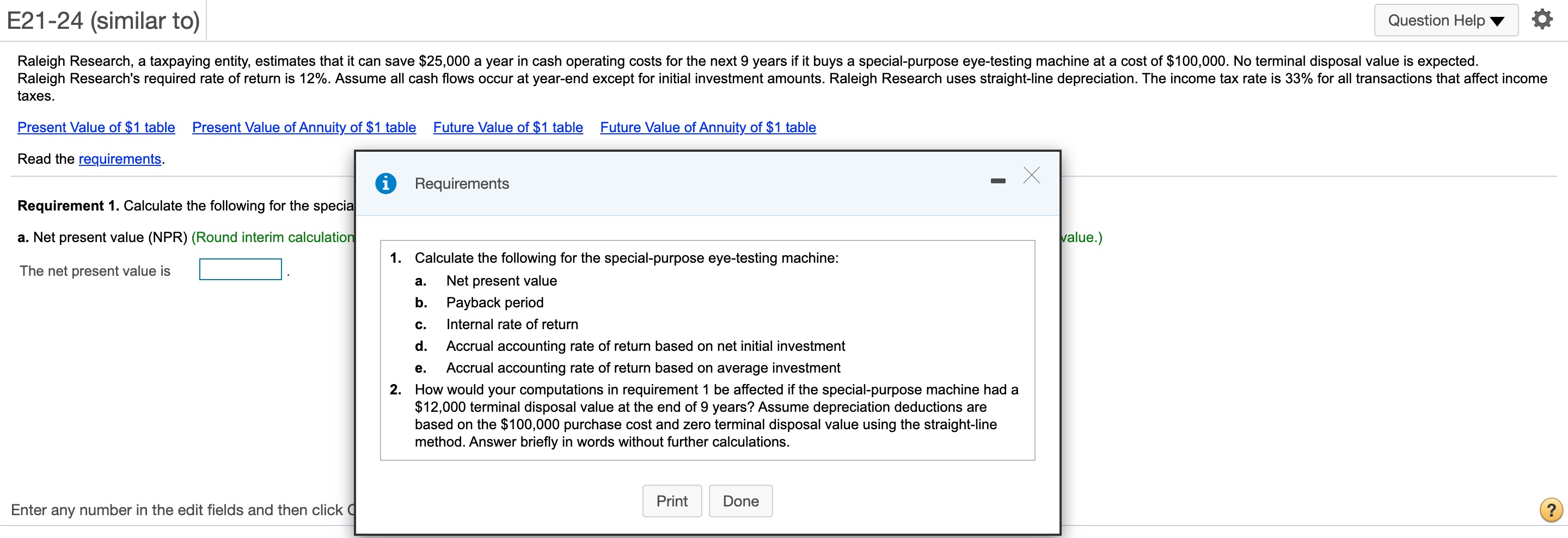Open the Present Value of $1 table
1568x538 pixels.
[96, 127]
